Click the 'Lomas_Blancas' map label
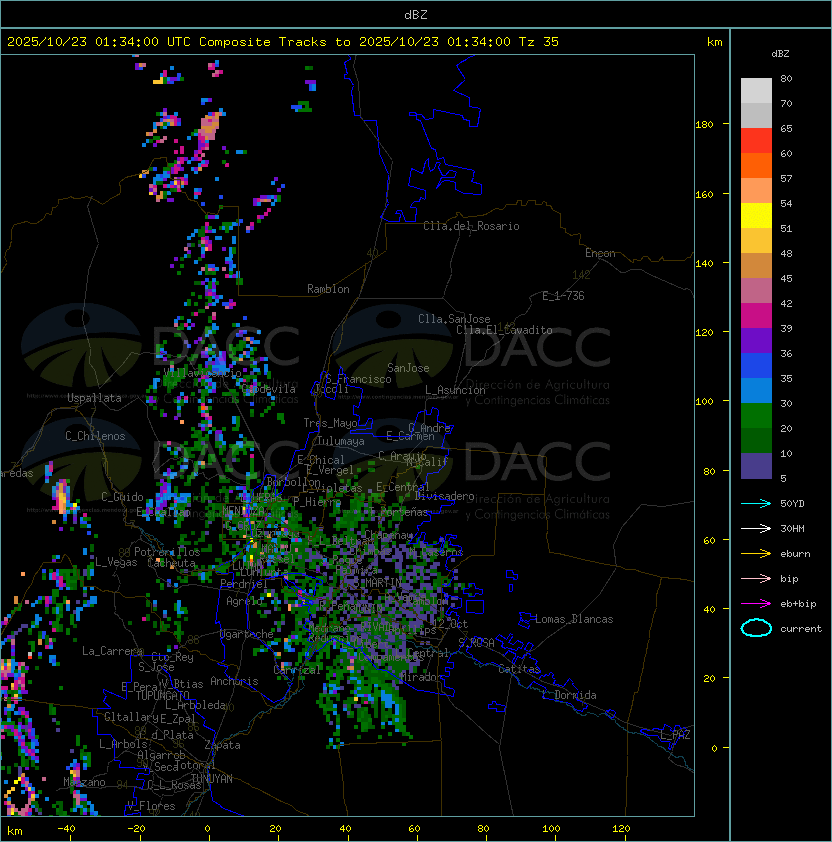832x842 pixels. pyautogui.click(x=574, y=619)
